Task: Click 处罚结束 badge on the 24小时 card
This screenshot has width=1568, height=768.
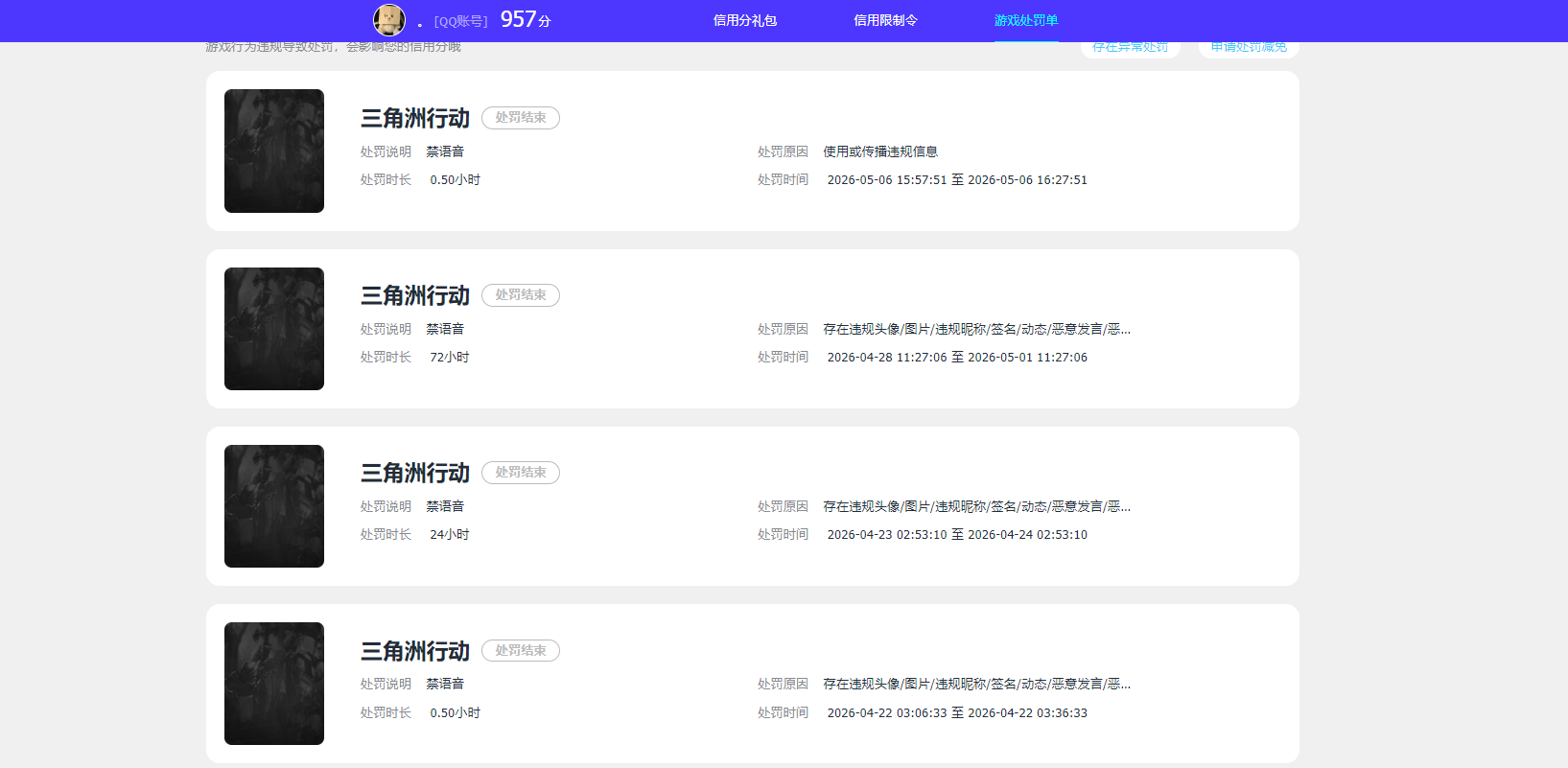Action: point(521,473)
